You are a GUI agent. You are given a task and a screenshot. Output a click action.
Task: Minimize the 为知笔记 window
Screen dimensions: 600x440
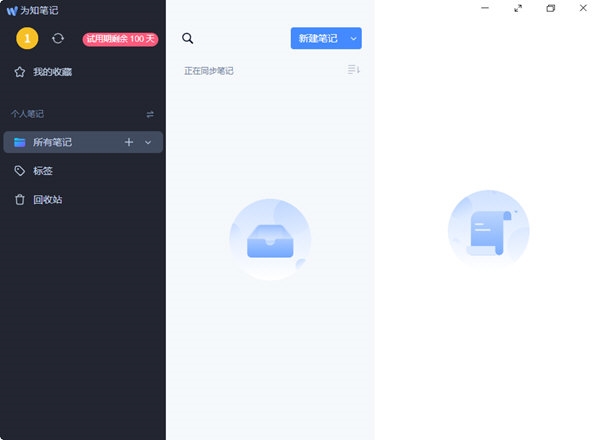[485, 8]
